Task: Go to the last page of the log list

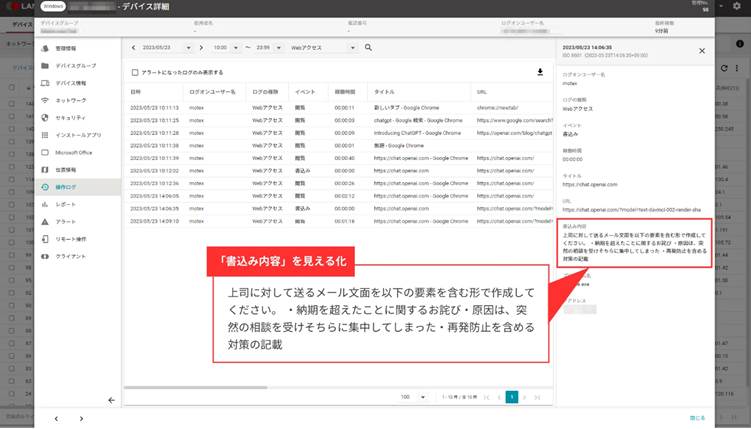Action: pyautogui.click(x=537, y=397)
